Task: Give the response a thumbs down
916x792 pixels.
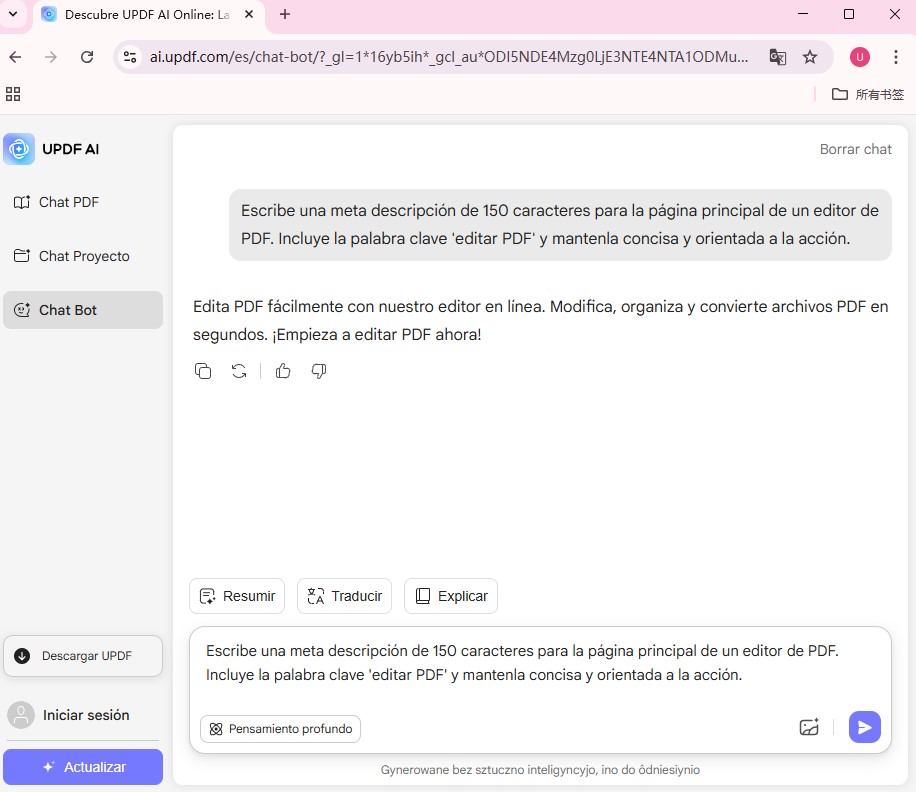Action: click(x=319, y=371)
